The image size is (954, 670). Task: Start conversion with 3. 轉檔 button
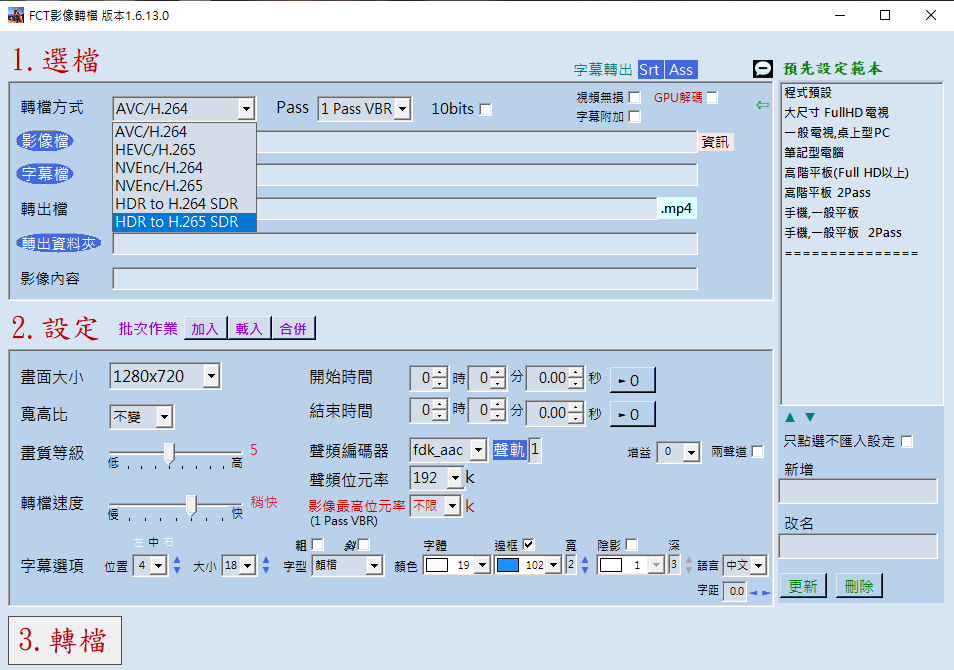point(64,640)
